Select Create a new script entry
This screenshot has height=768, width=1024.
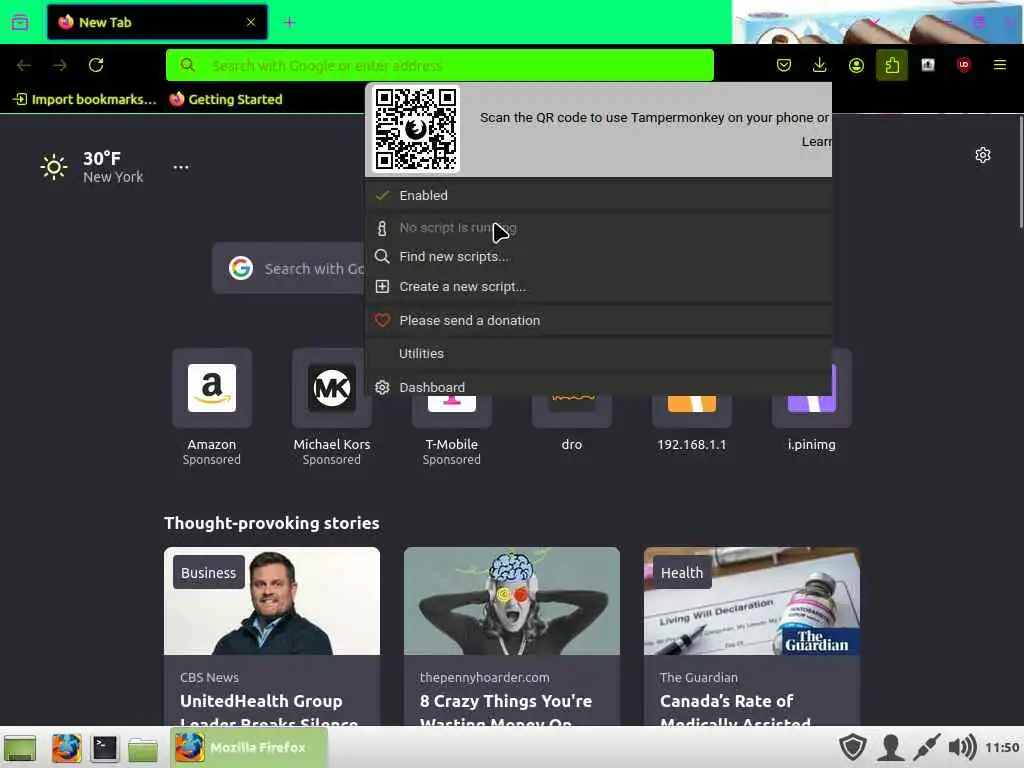pos(598,287)
